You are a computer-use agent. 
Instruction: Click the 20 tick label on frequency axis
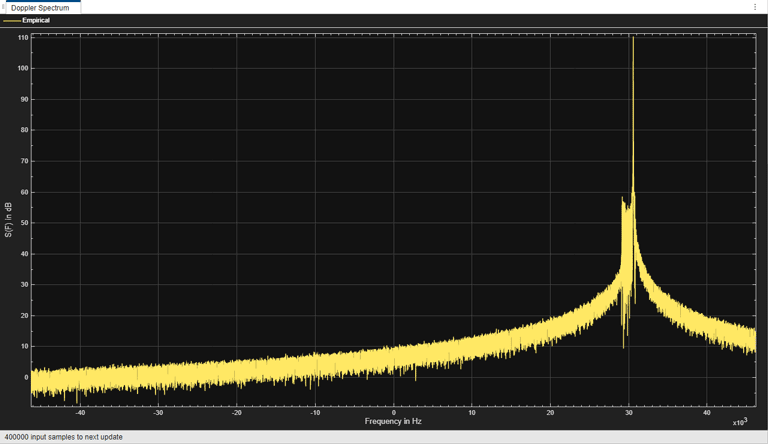[550, 412]
